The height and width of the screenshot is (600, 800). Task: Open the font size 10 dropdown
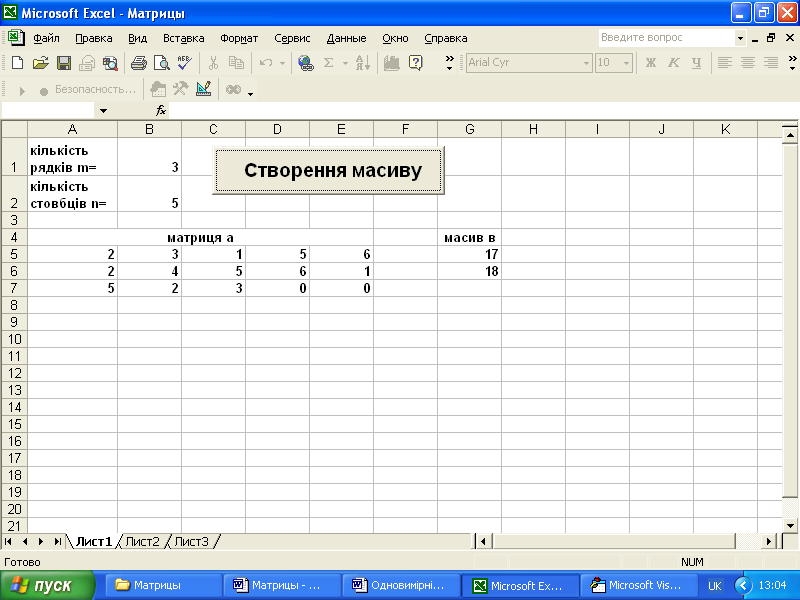click(626, 63)
